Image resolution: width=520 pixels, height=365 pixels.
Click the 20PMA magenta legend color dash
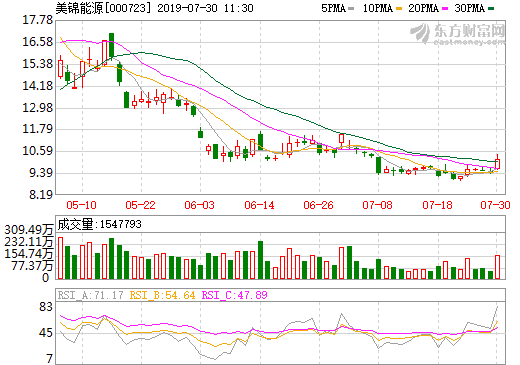tap(445, 9)
